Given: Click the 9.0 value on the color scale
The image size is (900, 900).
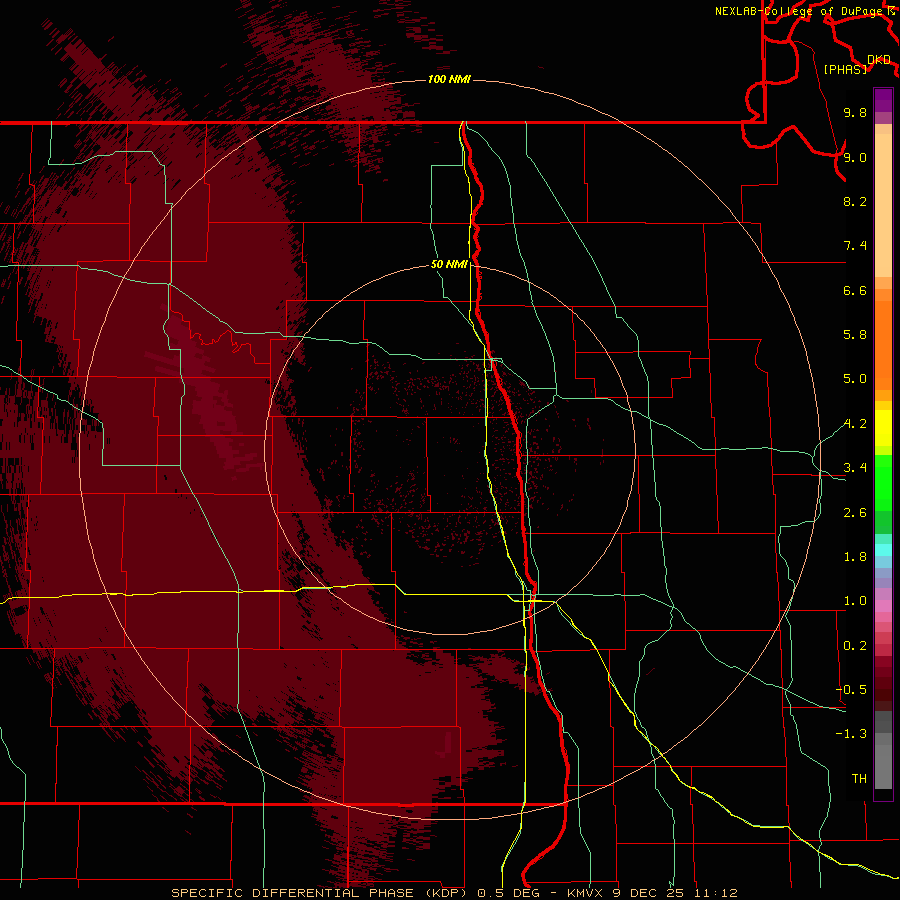Looking at the screenshot, I should coord(855,157).
